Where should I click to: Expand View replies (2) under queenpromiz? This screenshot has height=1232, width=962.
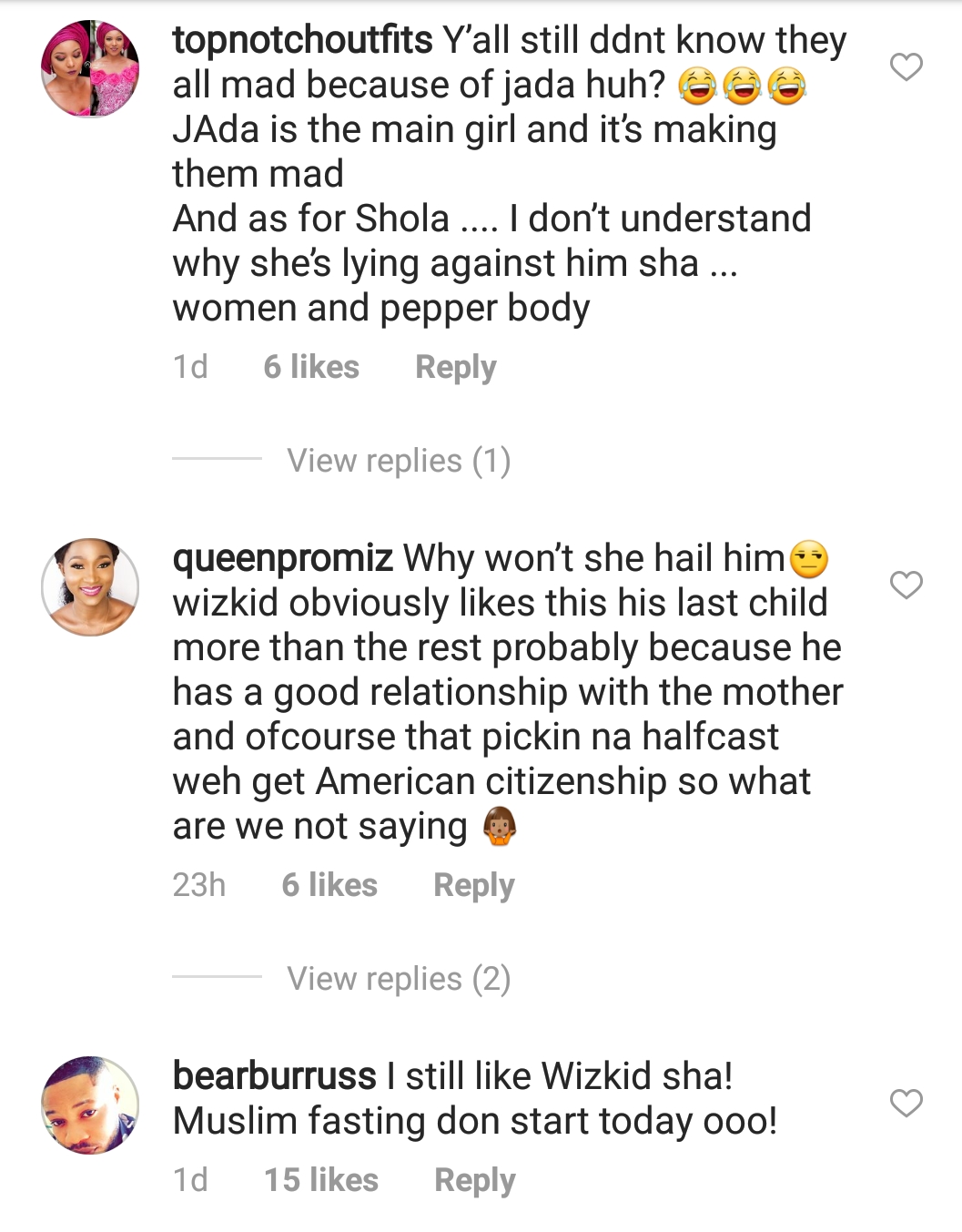click(x=399, y=979)
